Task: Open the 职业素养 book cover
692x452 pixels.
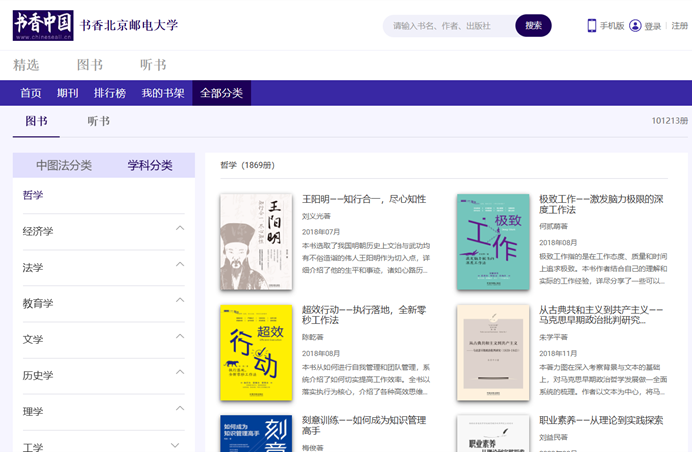Action: pos(493,433)
